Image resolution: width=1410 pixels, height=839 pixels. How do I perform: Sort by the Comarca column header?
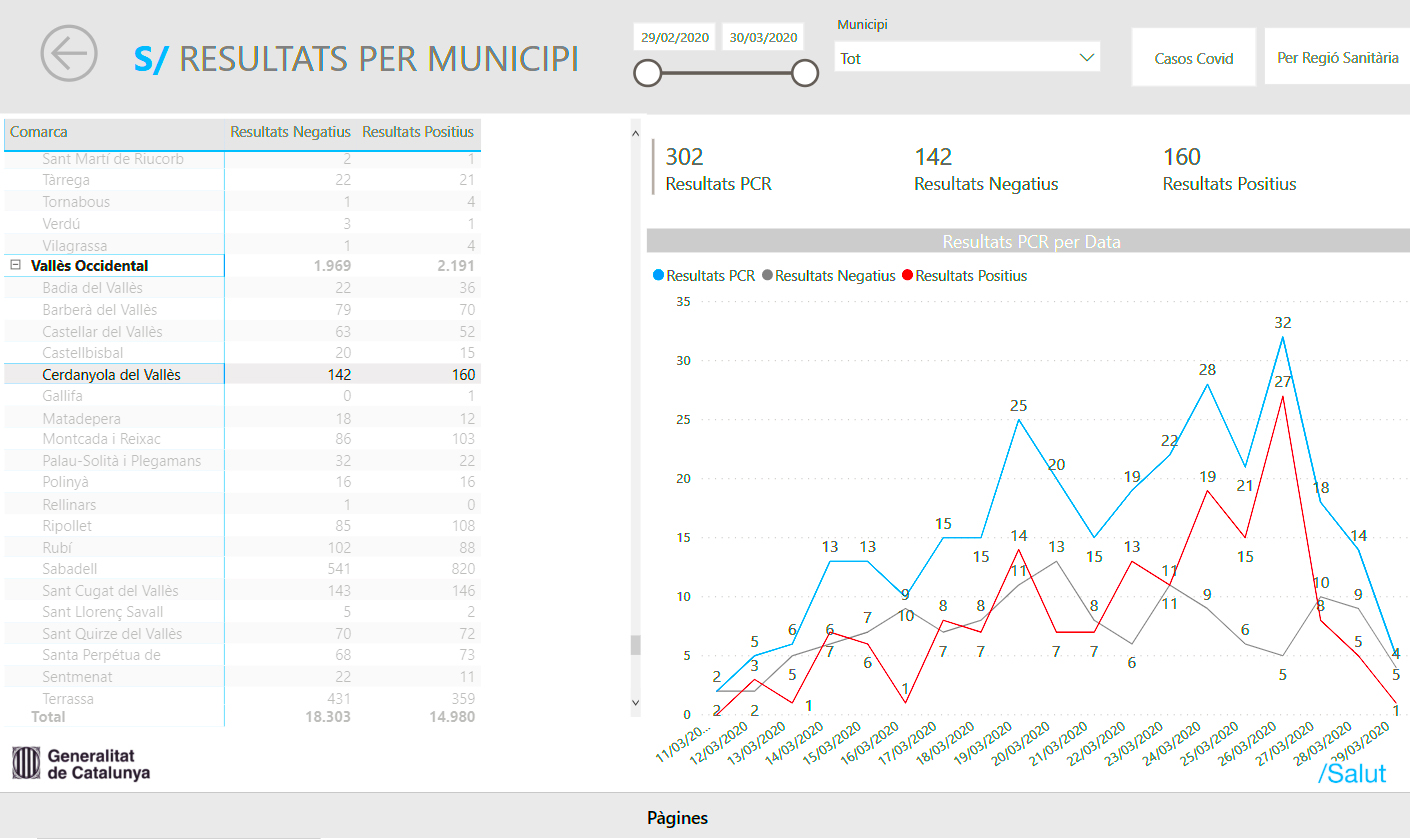pos(39,132)
